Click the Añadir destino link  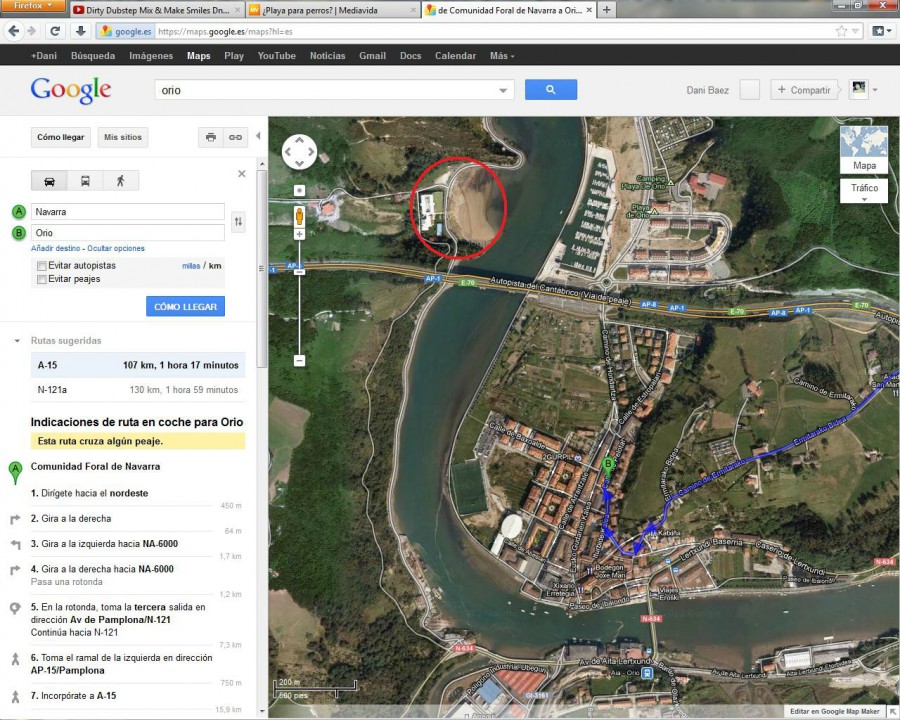click(x=56, y=249)
